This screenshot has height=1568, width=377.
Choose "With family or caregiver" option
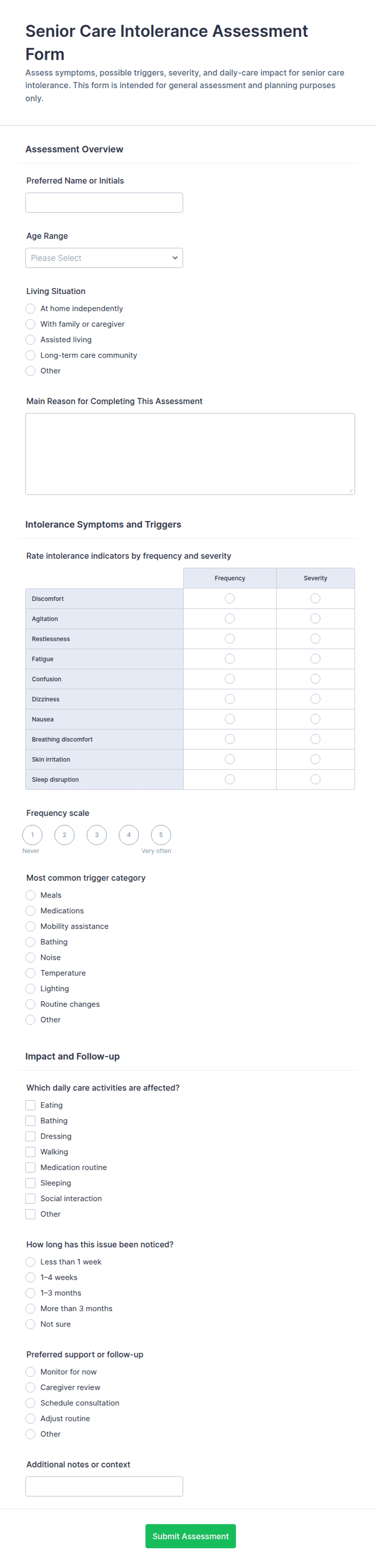click(x=30, y=324)
